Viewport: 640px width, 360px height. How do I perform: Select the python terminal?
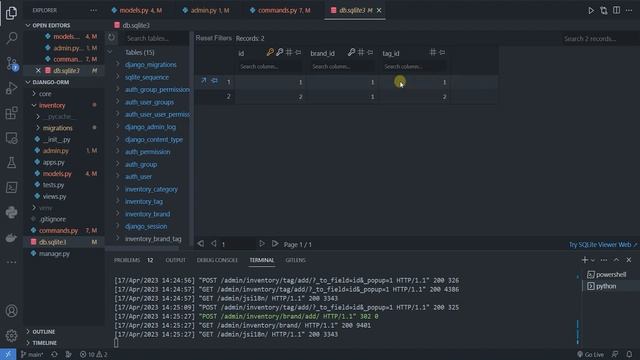606,286
